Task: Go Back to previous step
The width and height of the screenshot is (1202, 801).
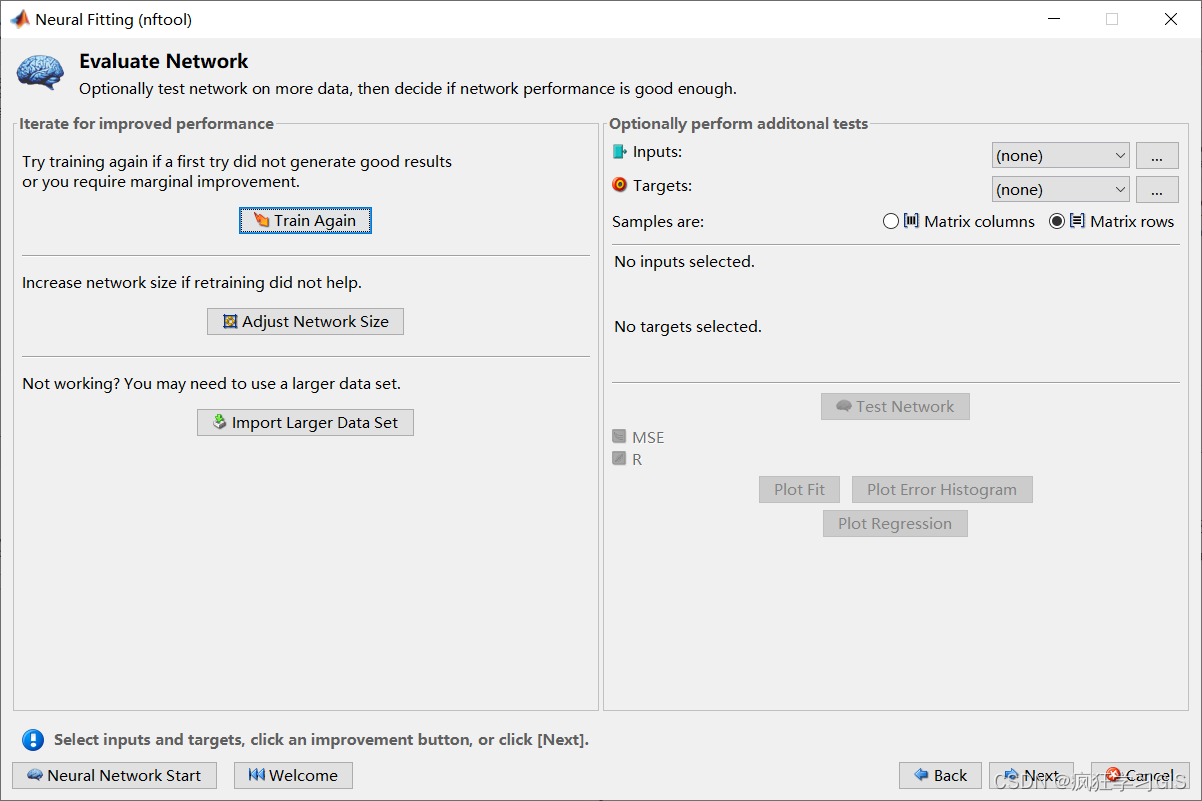Action: click(940, 775)
